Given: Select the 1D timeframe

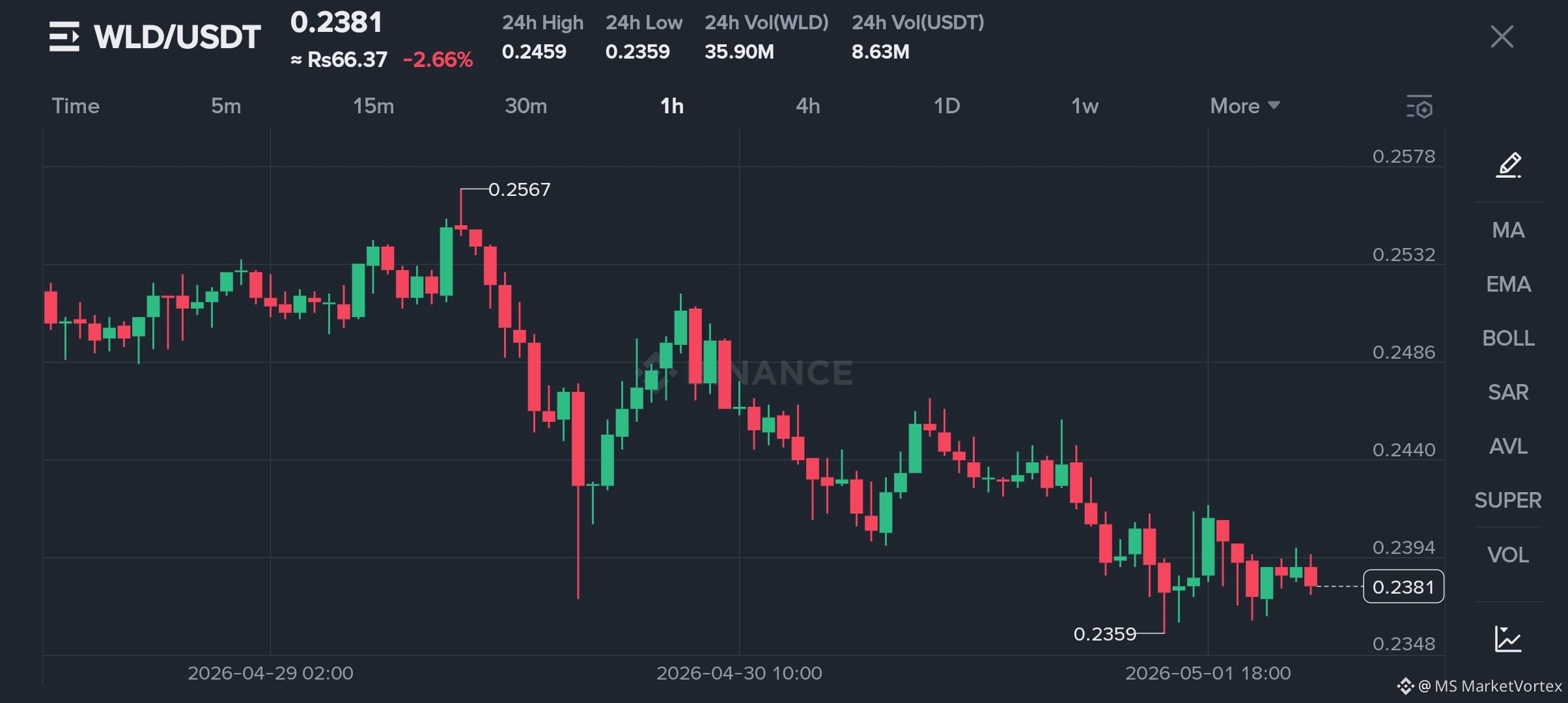Looking at the screenshot, I should pos(947,105).
